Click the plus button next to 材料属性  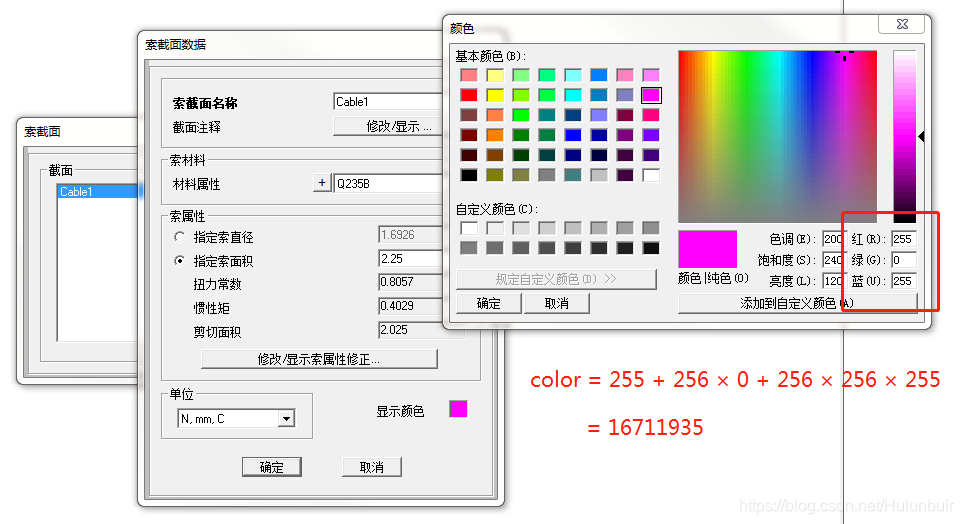[x=322, y=183]
